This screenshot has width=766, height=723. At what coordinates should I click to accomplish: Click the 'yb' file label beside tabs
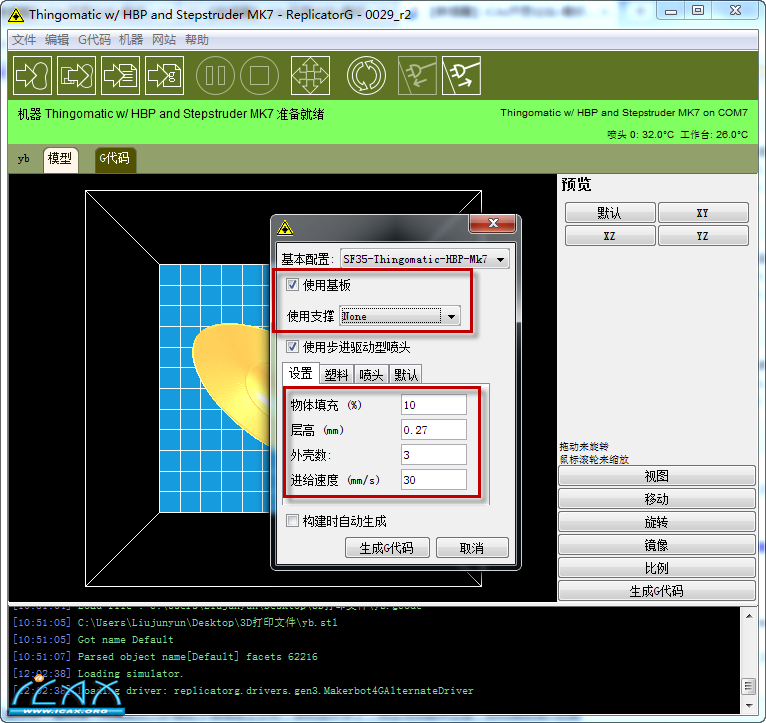[23, 159]
